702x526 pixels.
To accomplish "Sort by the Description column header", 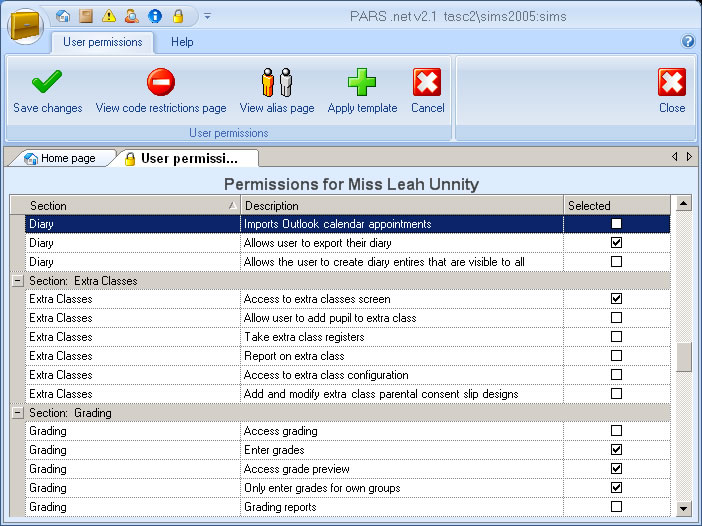I will tap(402, 205).
